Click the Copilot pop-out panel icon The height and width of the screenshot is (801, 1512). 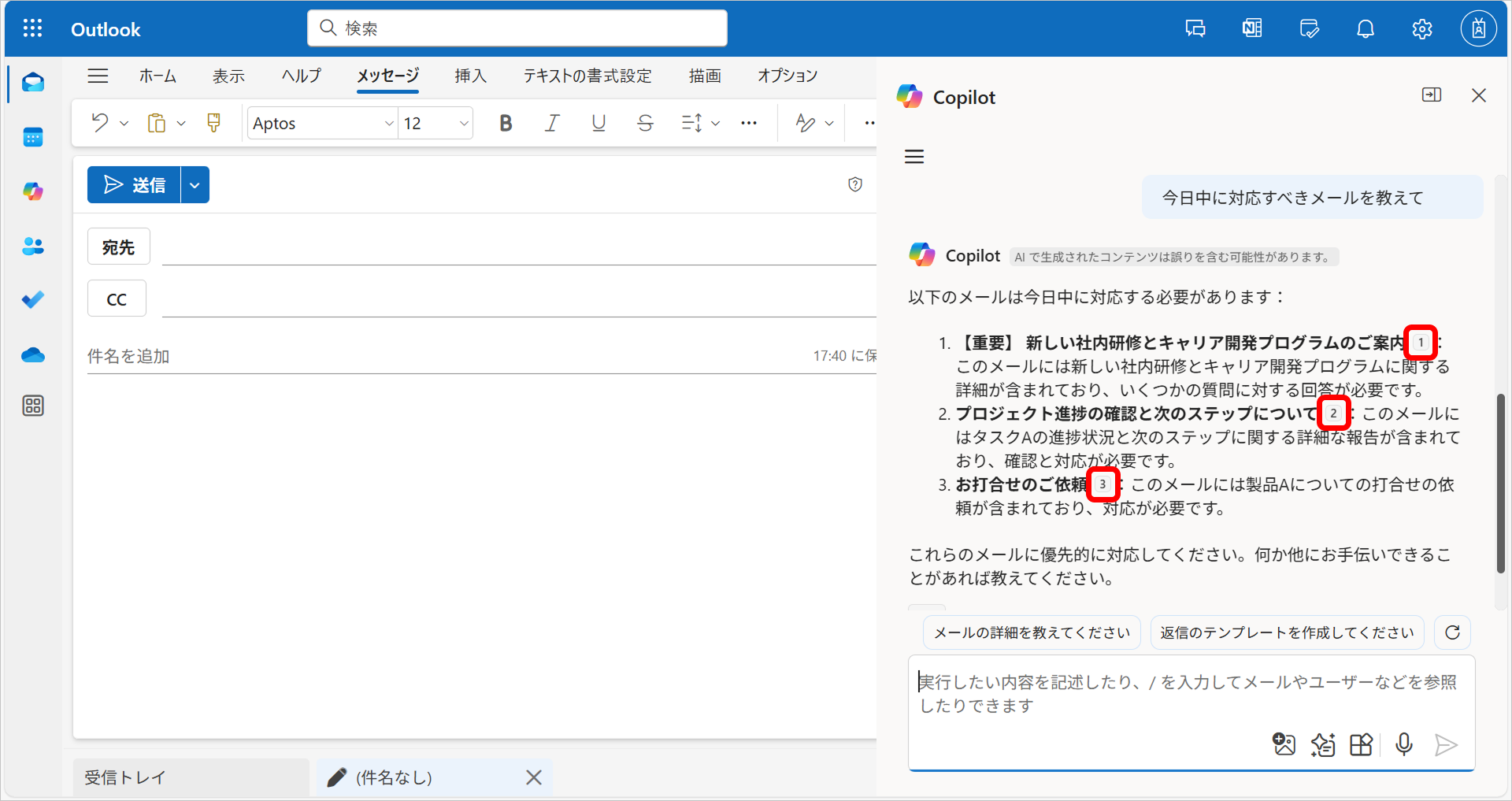(1432, 95)
